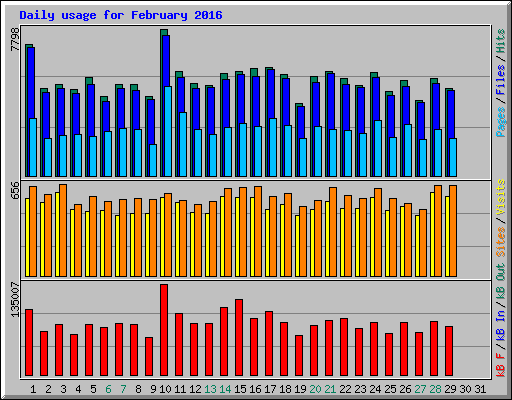Image resolution: width=512 pixels, height=400 pixels.
Task: Click the green weekend day label "27"
Action: [420, 389]
